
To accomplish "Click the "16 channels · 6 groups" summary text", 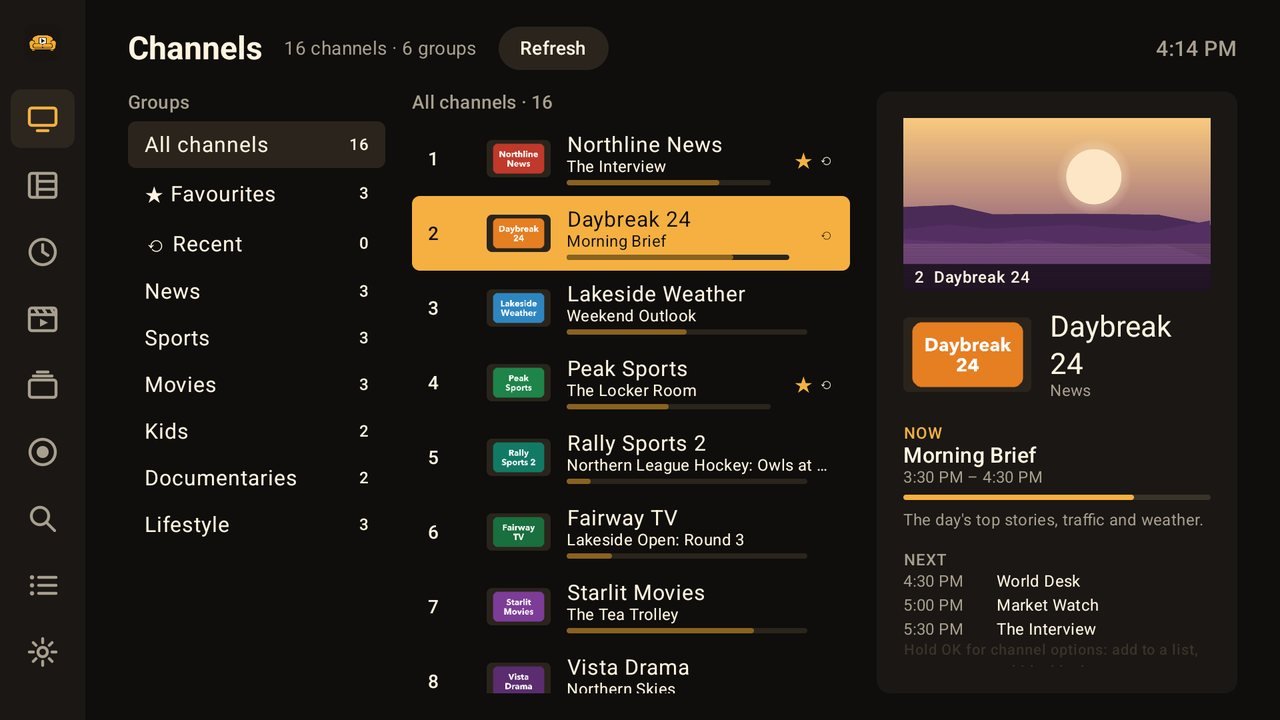I will click(380, 48).
